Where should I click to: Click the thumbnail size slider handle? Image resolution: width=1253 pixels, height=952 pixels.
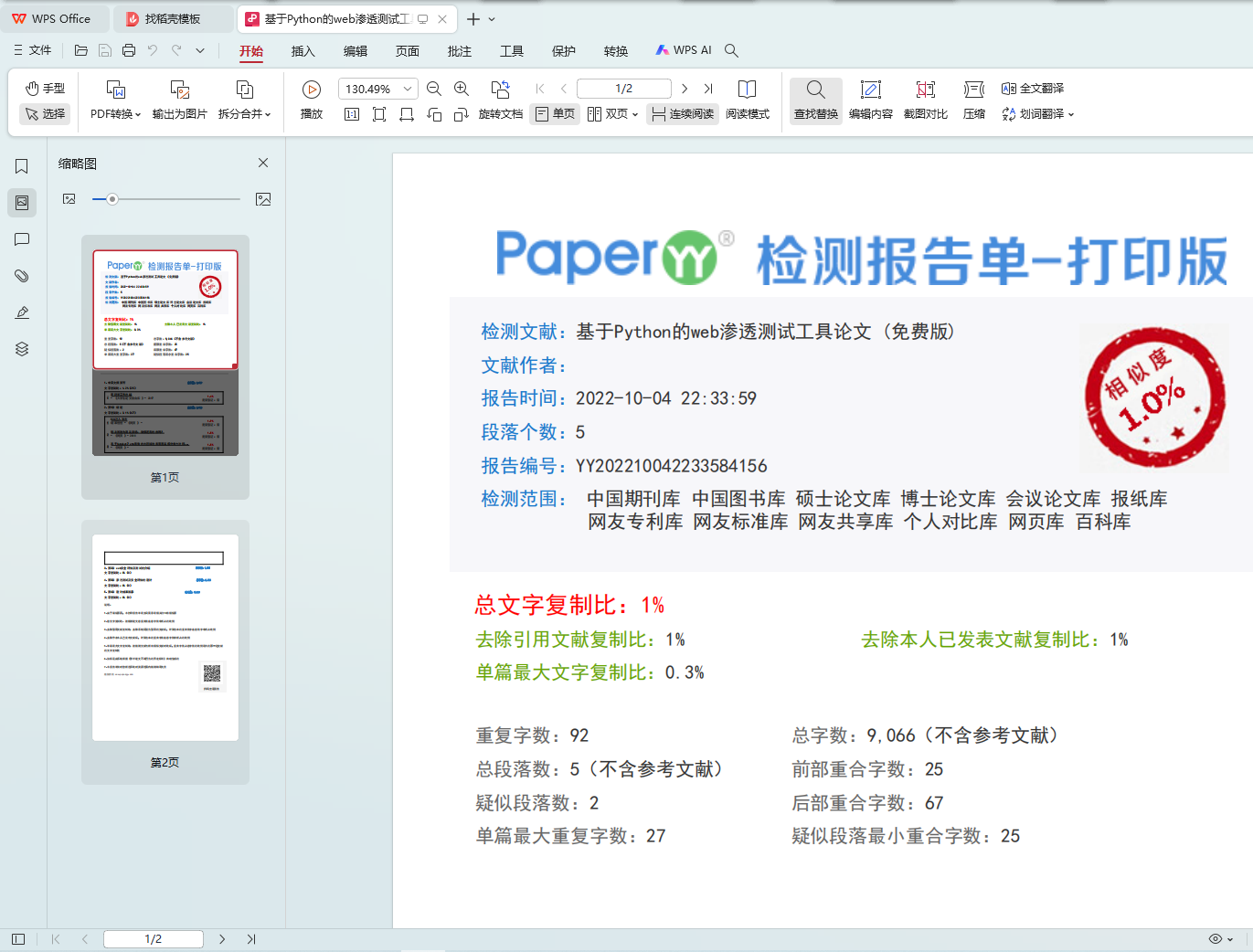(x=112, y=199)
